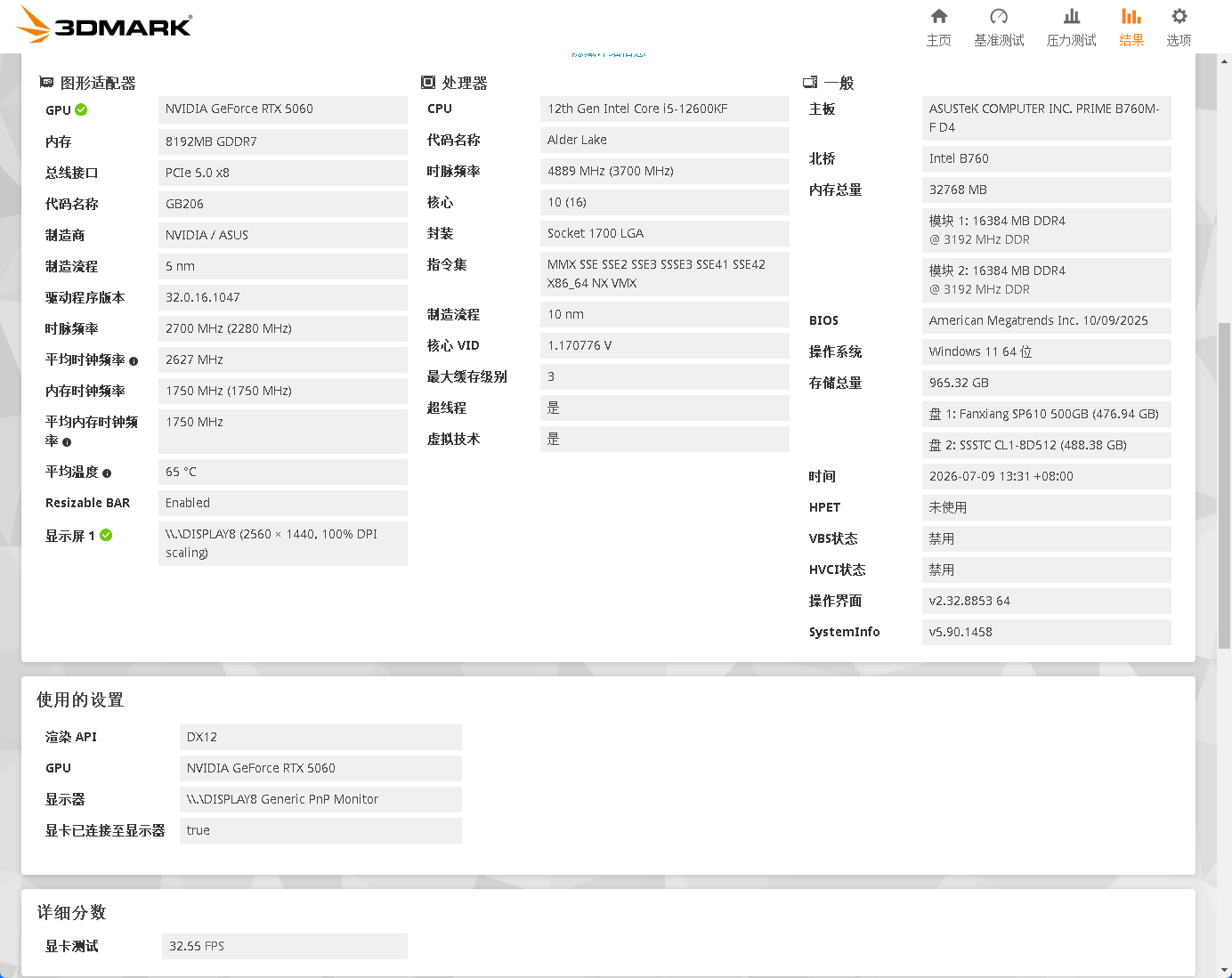Screen dimensions: 1232x978
Task: Click the 3DMARK logo
Action: tap(105, 25)
